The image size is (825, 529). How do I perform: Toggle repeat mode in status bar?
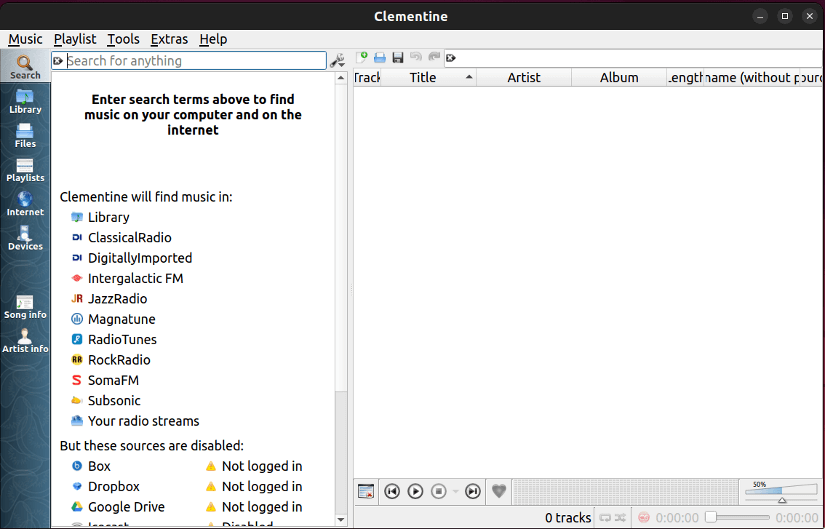[605, 518]
